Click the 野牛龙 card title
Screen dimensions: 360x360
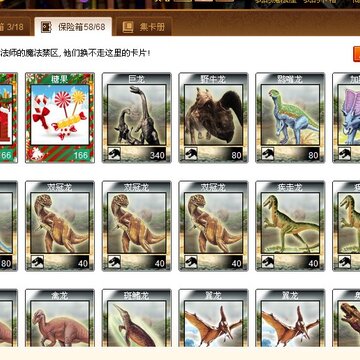pyautogui.click(x=213, y=79)
